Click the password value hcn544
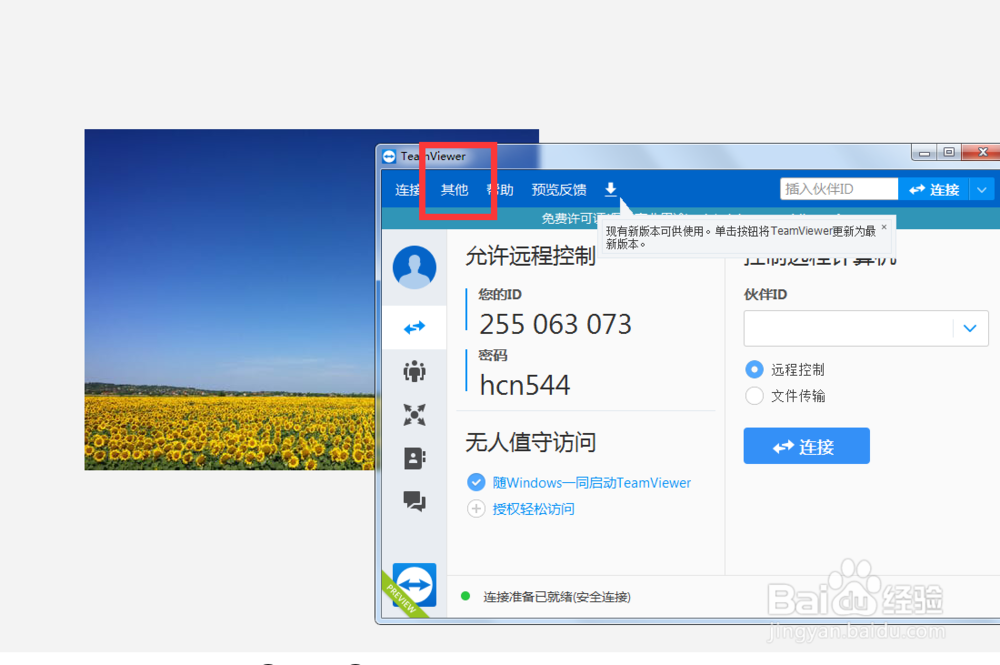Screen dimensions: 1000x665 524,385
